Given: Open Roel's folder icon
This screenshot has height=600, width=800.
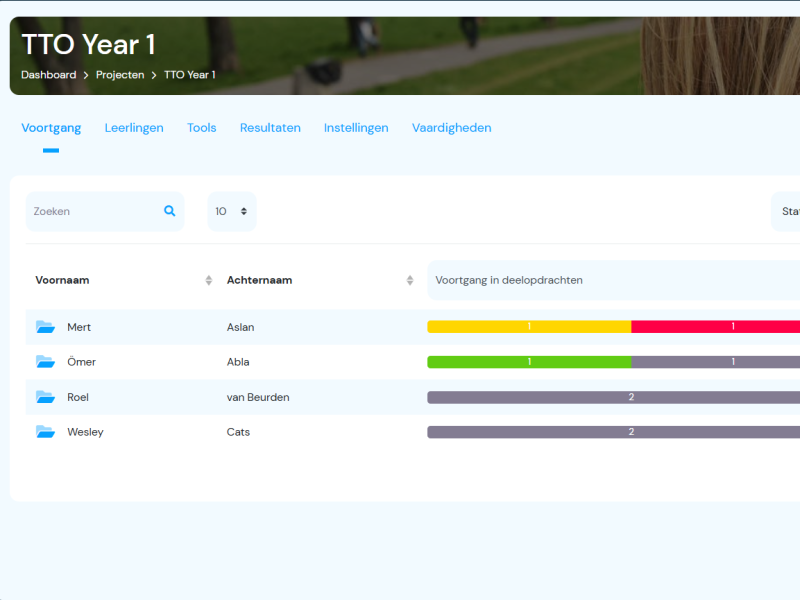Looking at the screenshot, I should pyautogui.click(x=45, y=397).
